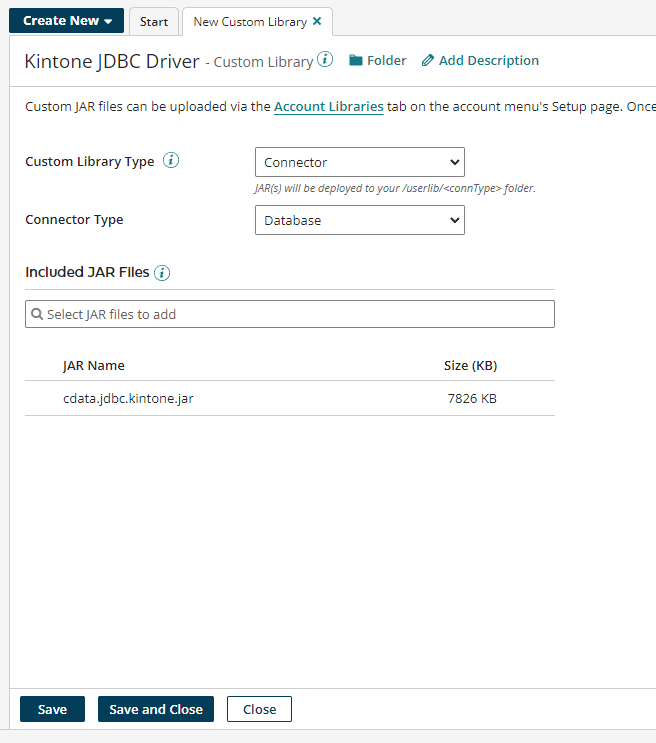Click the search magnifier icon in JAR field

pos(37,314)
